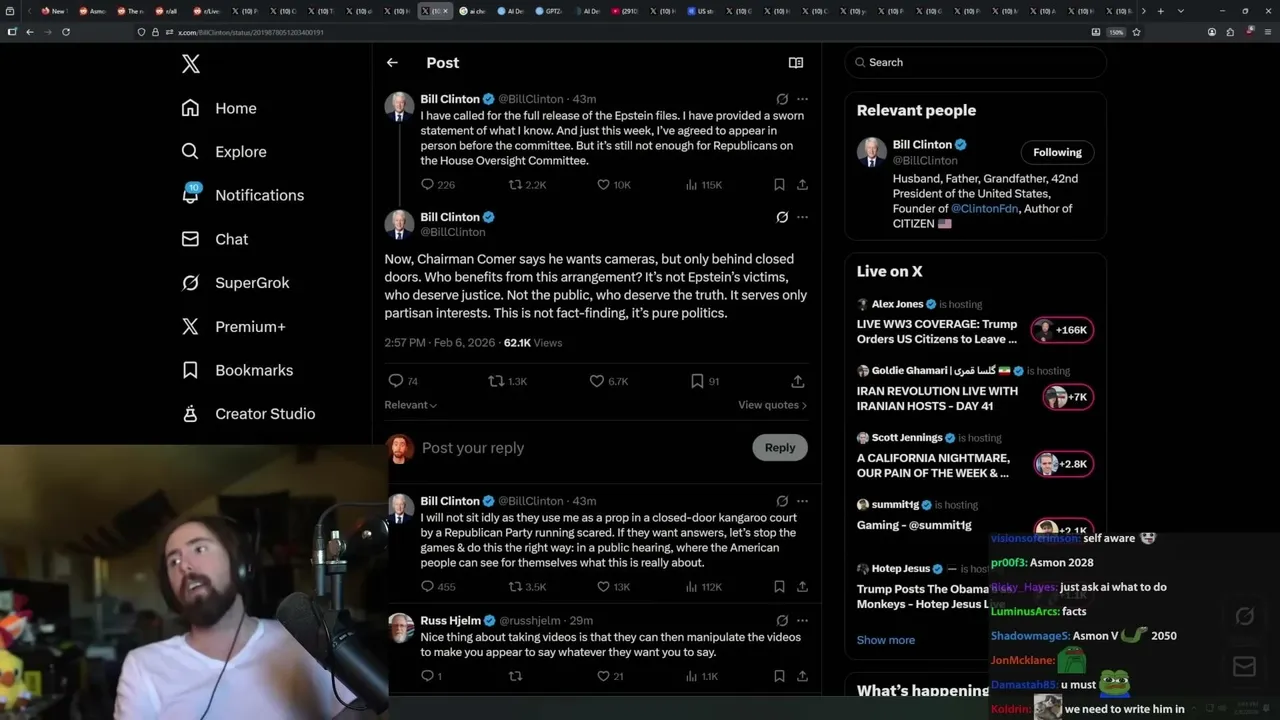Open Notifications in the sidebar
This screenshot has height=720, width=1280.
coord(243,195)
